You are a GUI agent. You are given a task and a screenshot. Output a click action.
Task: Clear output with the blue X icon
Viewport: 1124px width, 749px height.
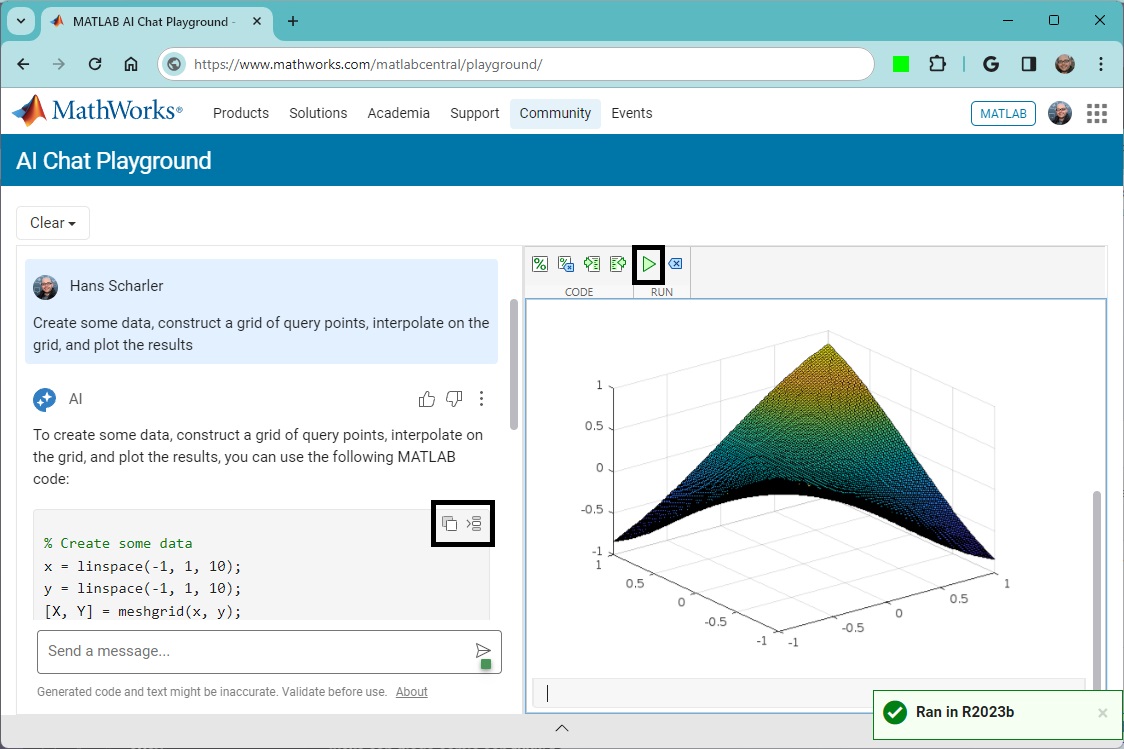[x=675, y=264]
